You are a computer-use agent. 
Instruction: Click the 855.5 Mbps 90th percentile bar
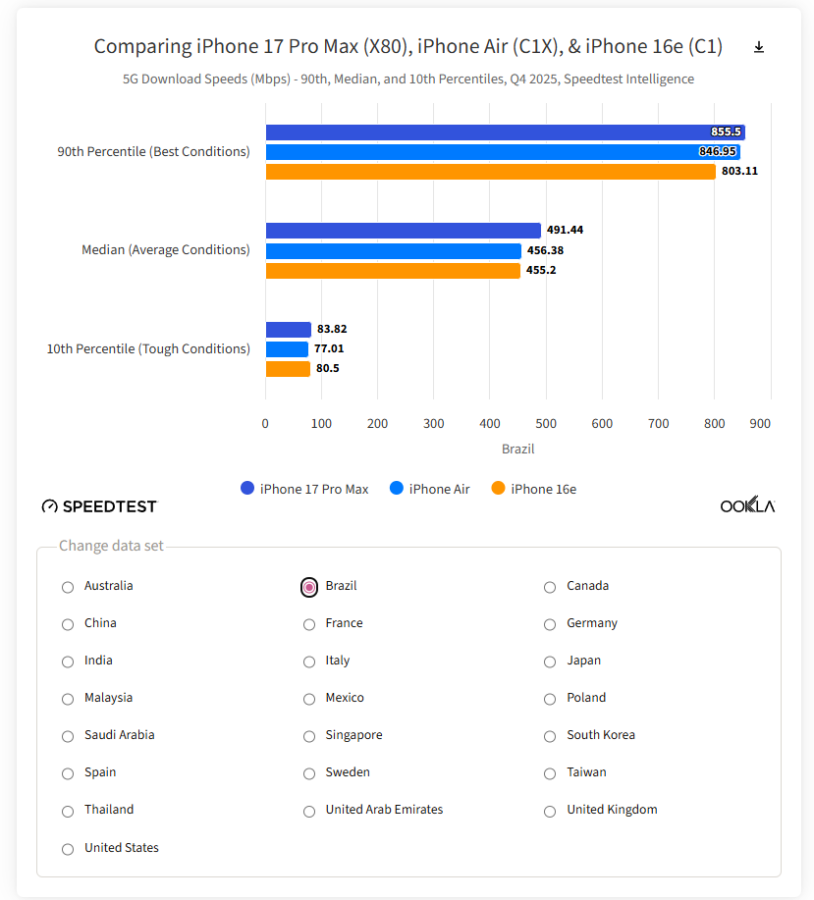click(x=504, y=132)
